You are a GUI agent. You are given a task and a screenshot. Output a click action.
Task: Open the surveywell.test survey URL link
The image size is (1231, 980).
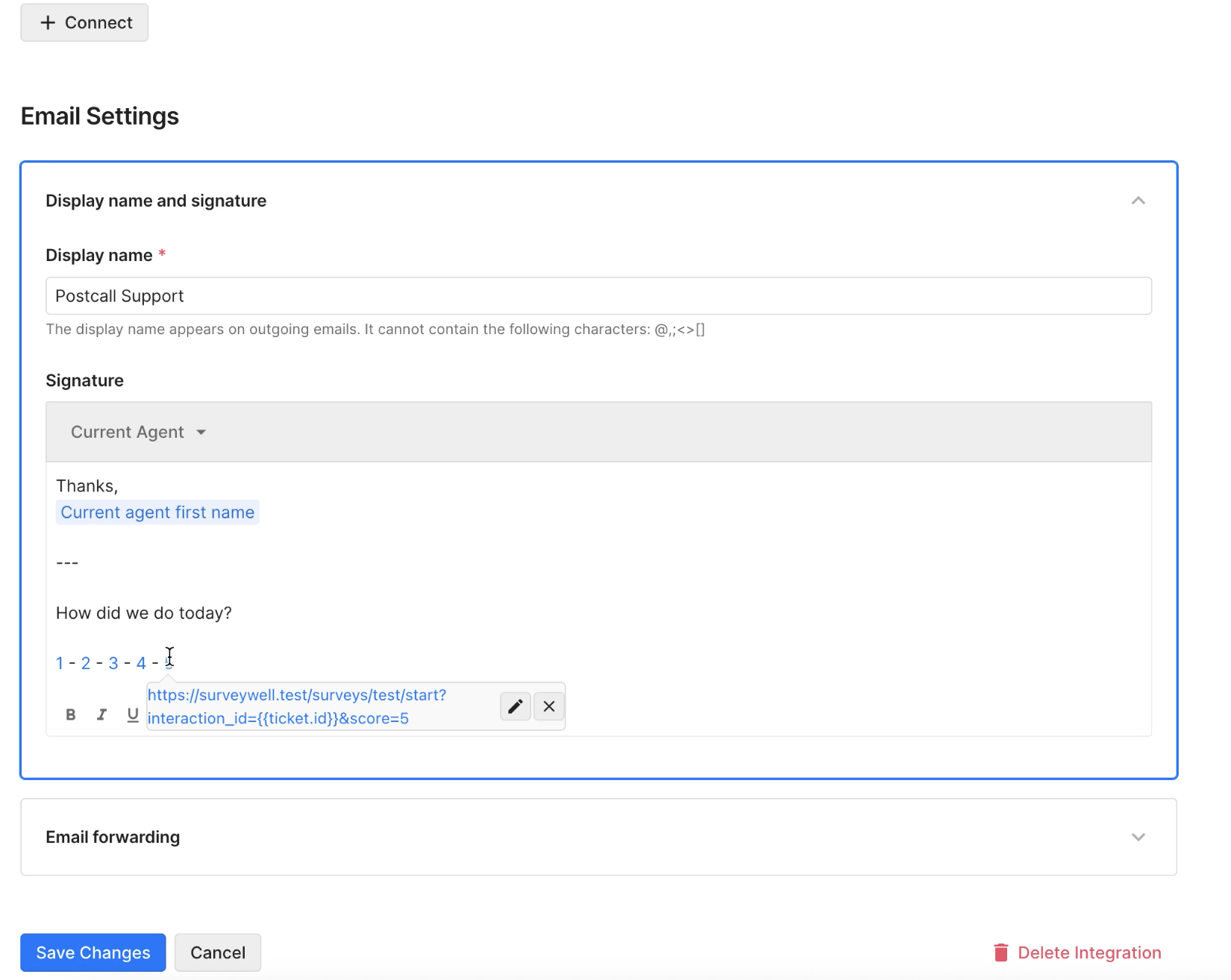296,706
